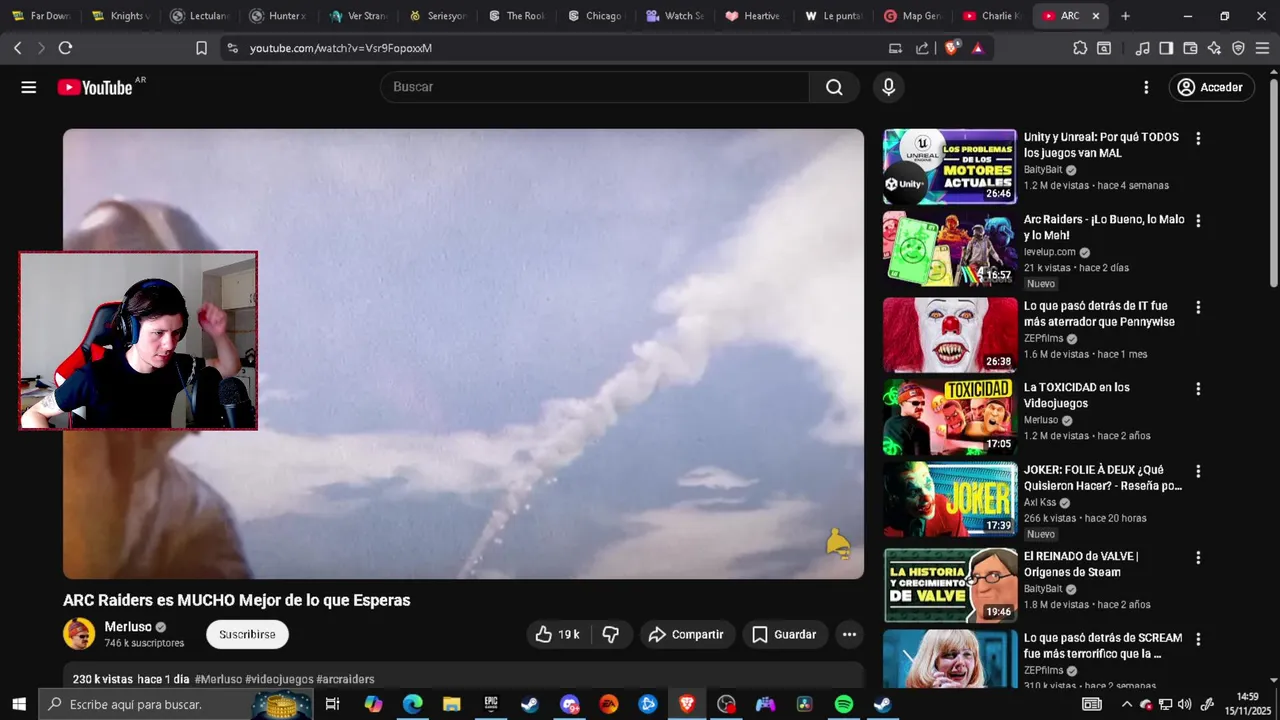Share this page from the address bar
The image size is (1280, 720).
(x=922, y=48)
